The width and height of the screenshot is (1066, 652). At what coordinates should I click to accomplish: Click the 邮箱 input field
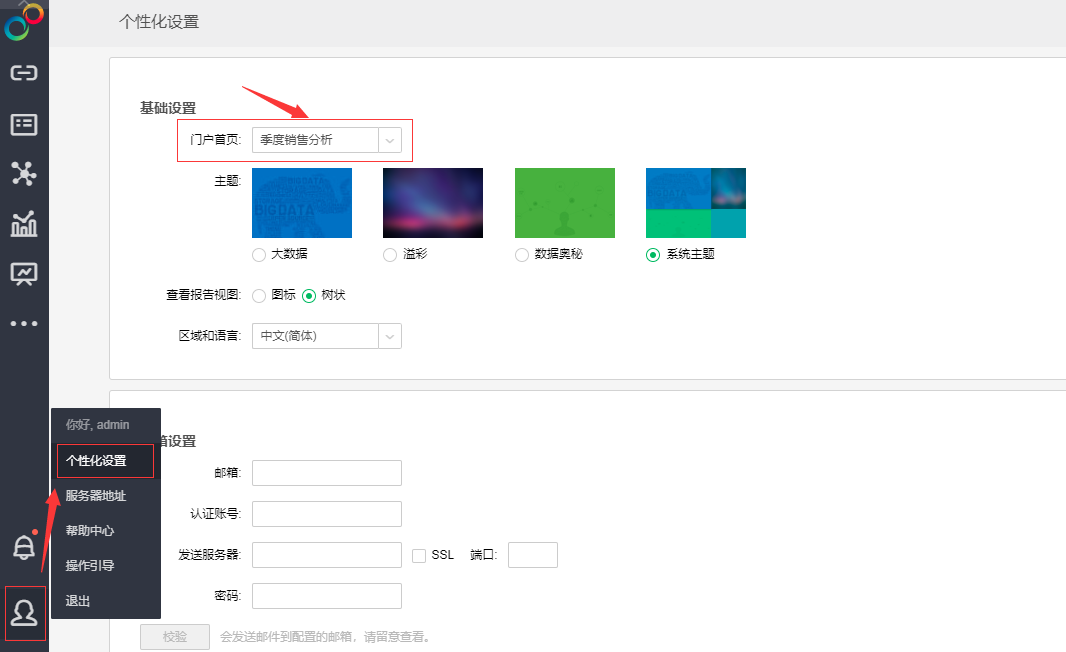click(x=327, y=473)
